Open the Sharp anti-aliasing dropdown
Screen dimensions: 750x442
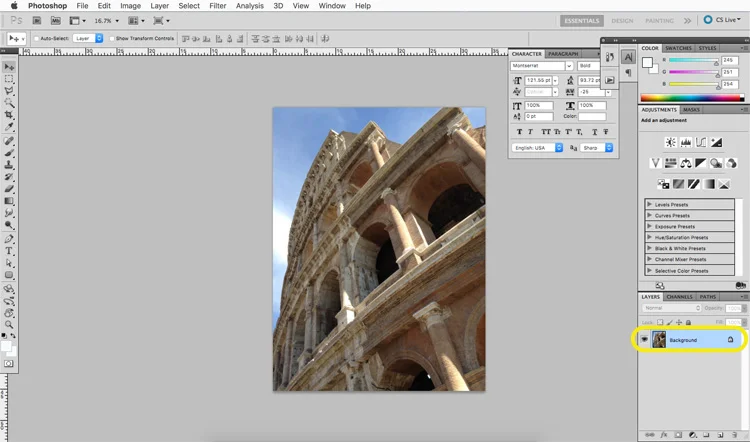click(596, 148)
